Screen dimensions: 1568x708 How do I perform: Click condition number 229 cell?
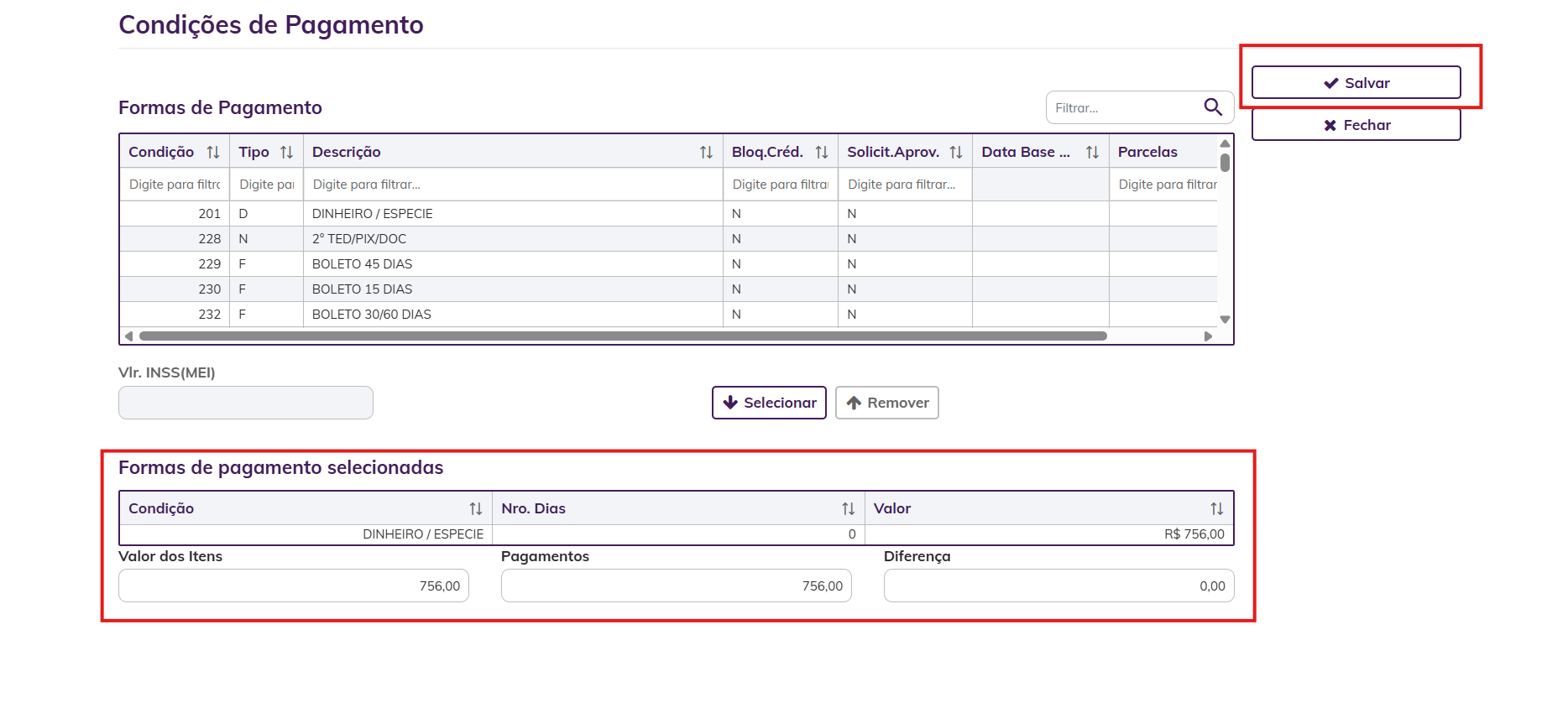[x=175, y=264]
